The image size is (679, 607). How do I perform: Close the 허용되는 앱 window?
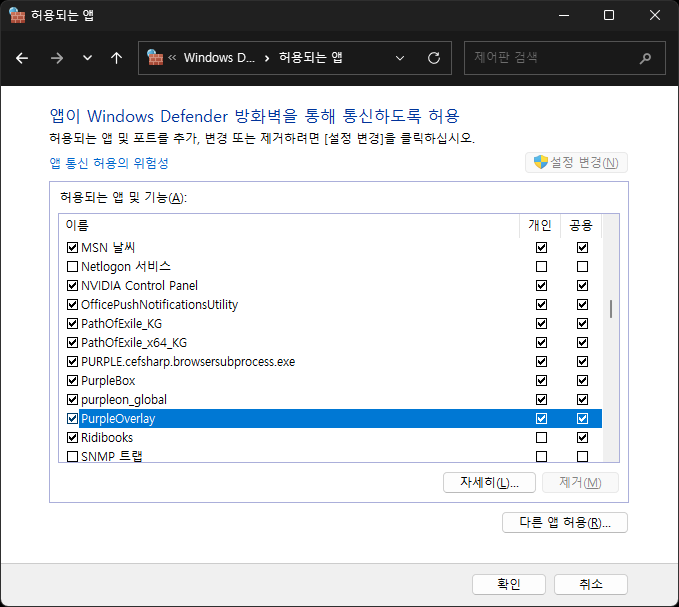(x=655, y=15)
